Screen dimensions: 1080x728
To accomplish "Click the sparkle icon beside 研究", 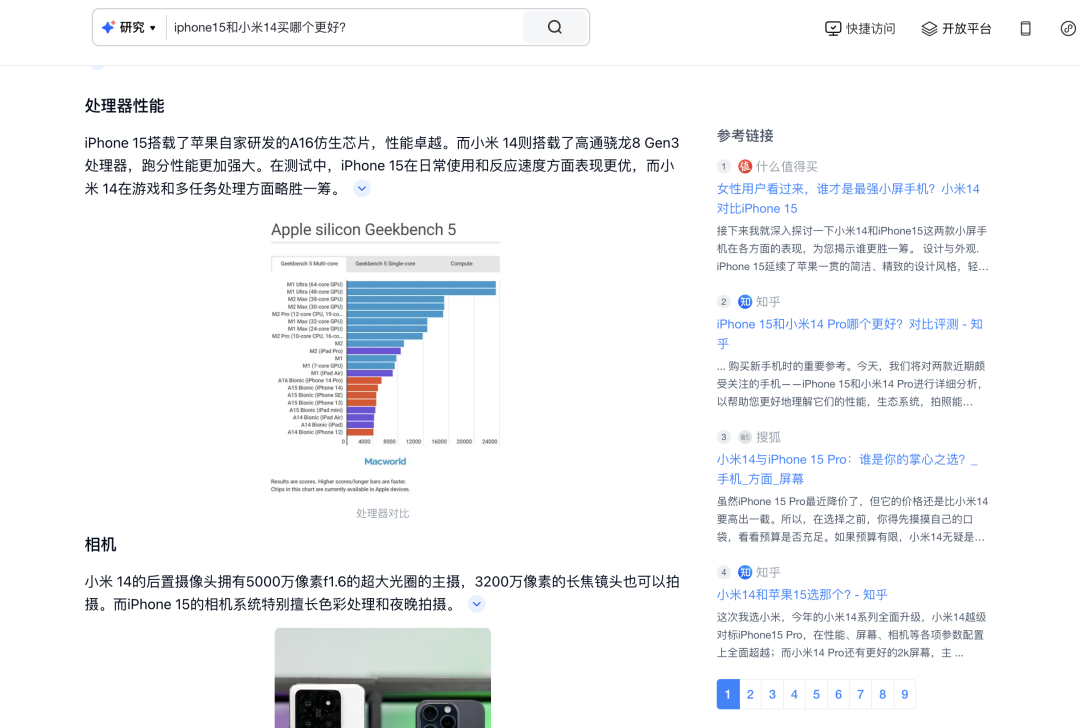I will click(108, 28).
